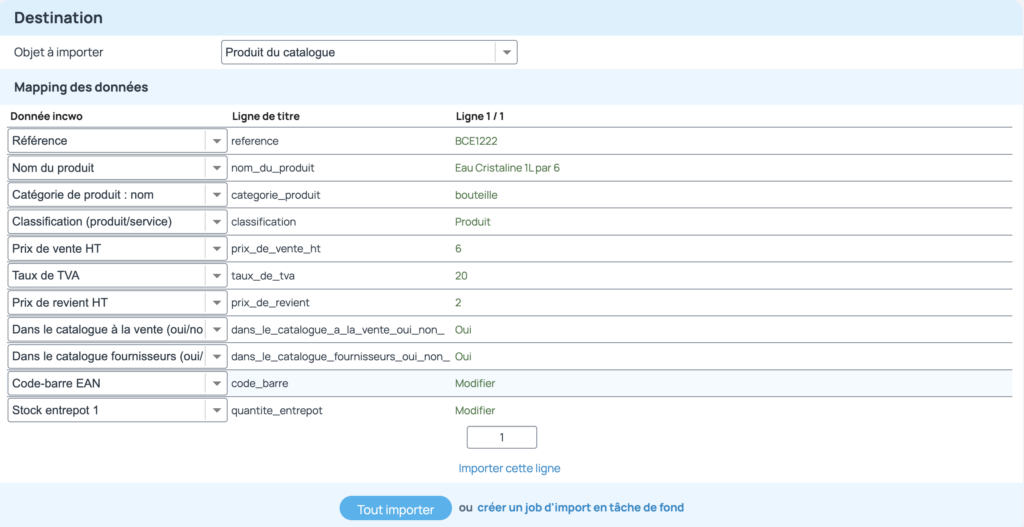Screen dimensions: 1024x527
Task: Click the value 6 in prix_de_vente_ht row
Action: [458, 249]
